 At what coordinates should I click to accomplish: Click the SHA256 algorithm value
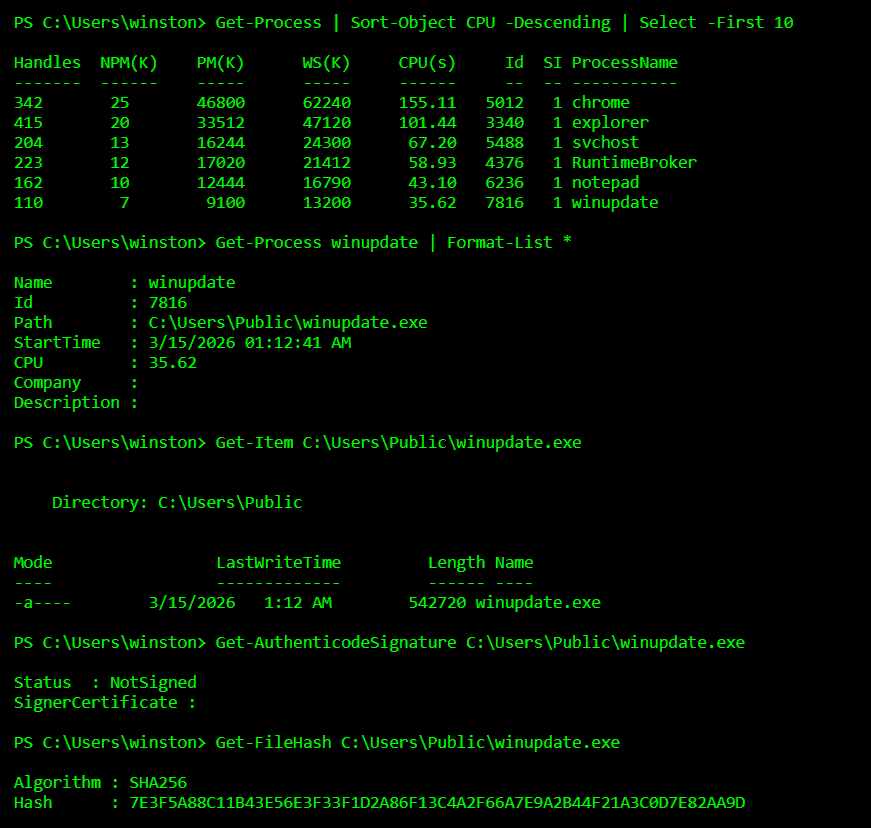point(158,782)
